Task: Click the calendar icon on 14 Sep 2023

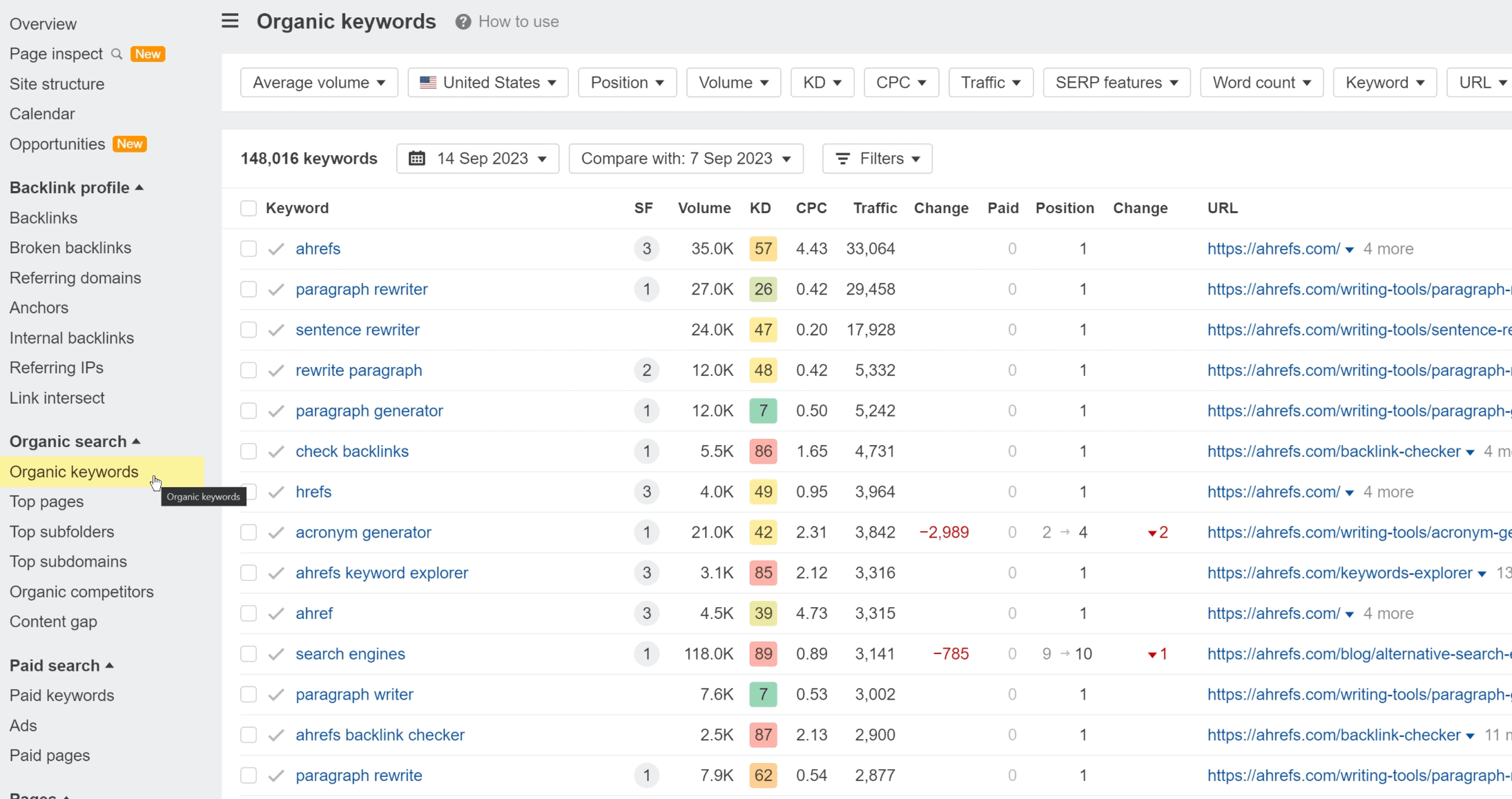Action: [x=416, y=159]
